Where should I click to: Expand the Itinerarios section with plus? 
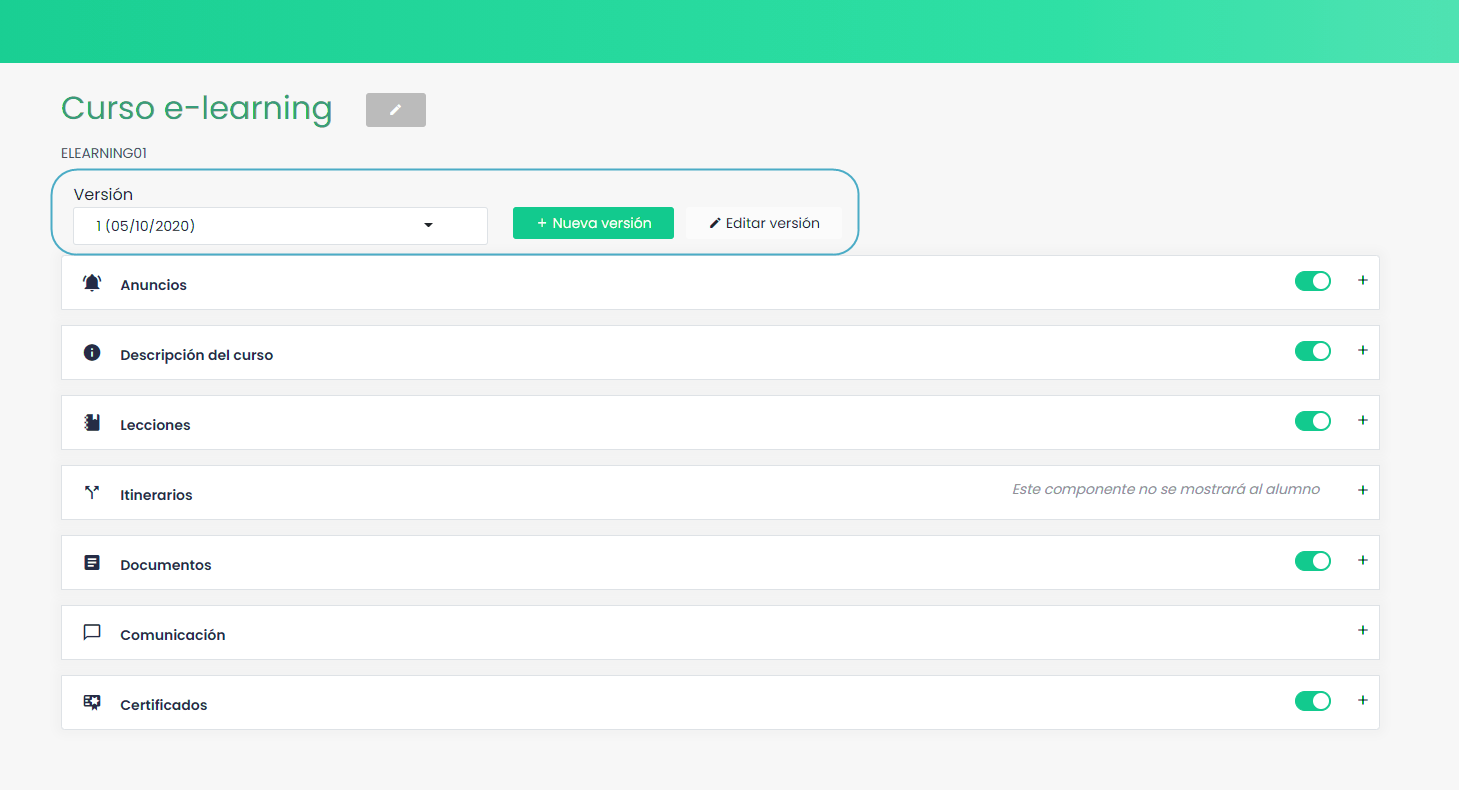[1362, 490]
